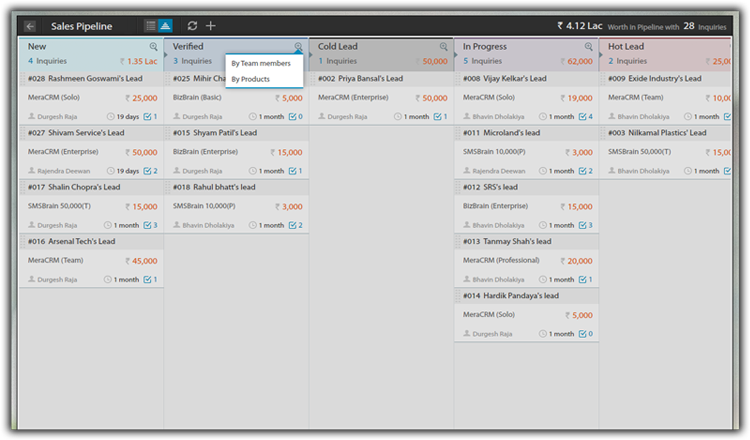
Task: Choose By Products filter option
Action: tap(250, 79)
